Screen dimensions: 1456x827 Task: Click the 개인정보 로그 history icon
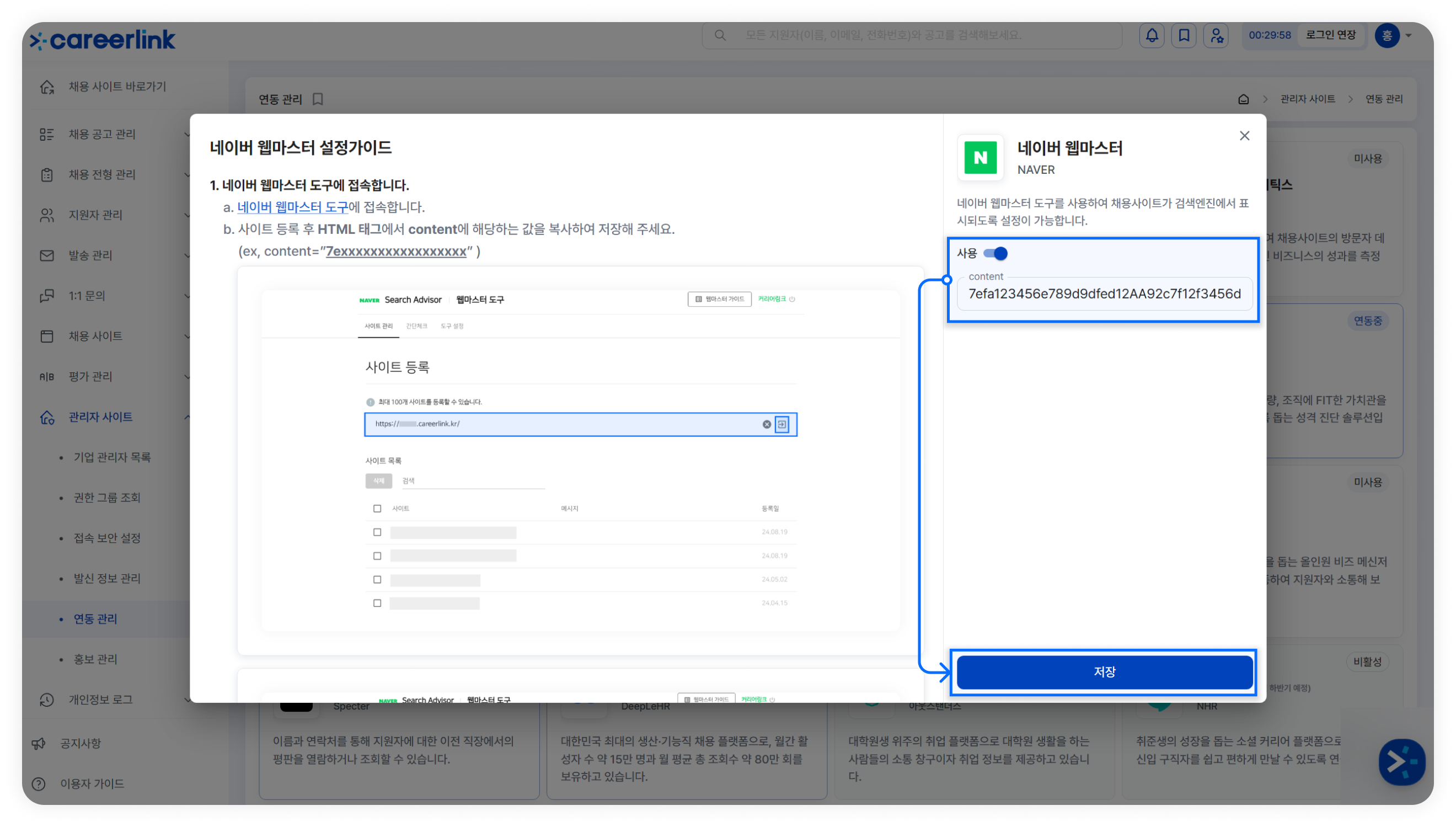(47, 699)
